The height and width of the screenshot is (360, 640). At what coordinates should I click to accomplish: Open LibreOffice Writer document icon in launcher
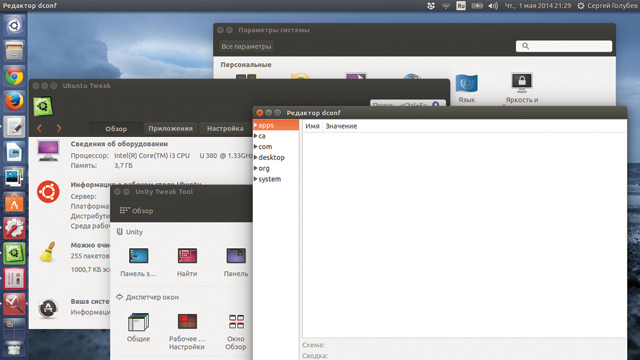click(14, 152)
